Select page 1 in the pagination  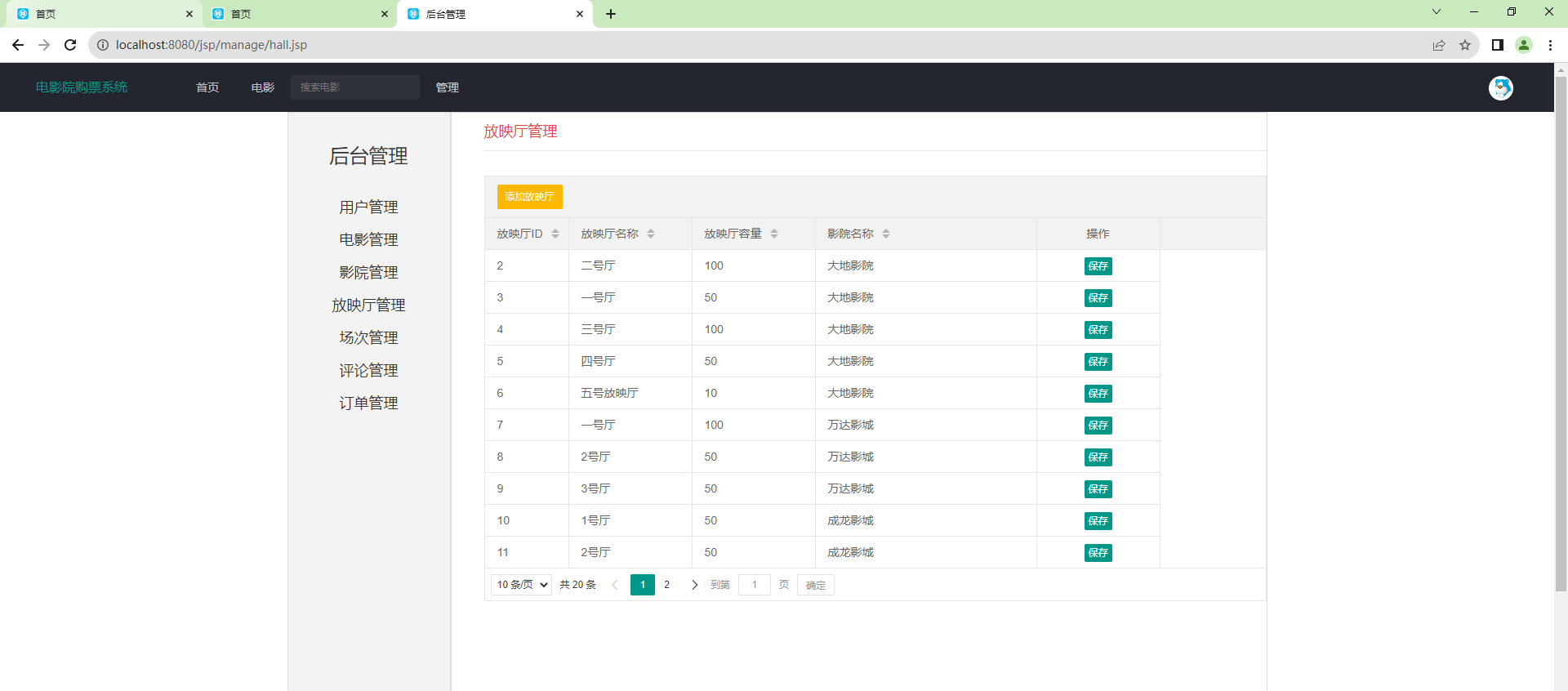(x=643, y=585)
